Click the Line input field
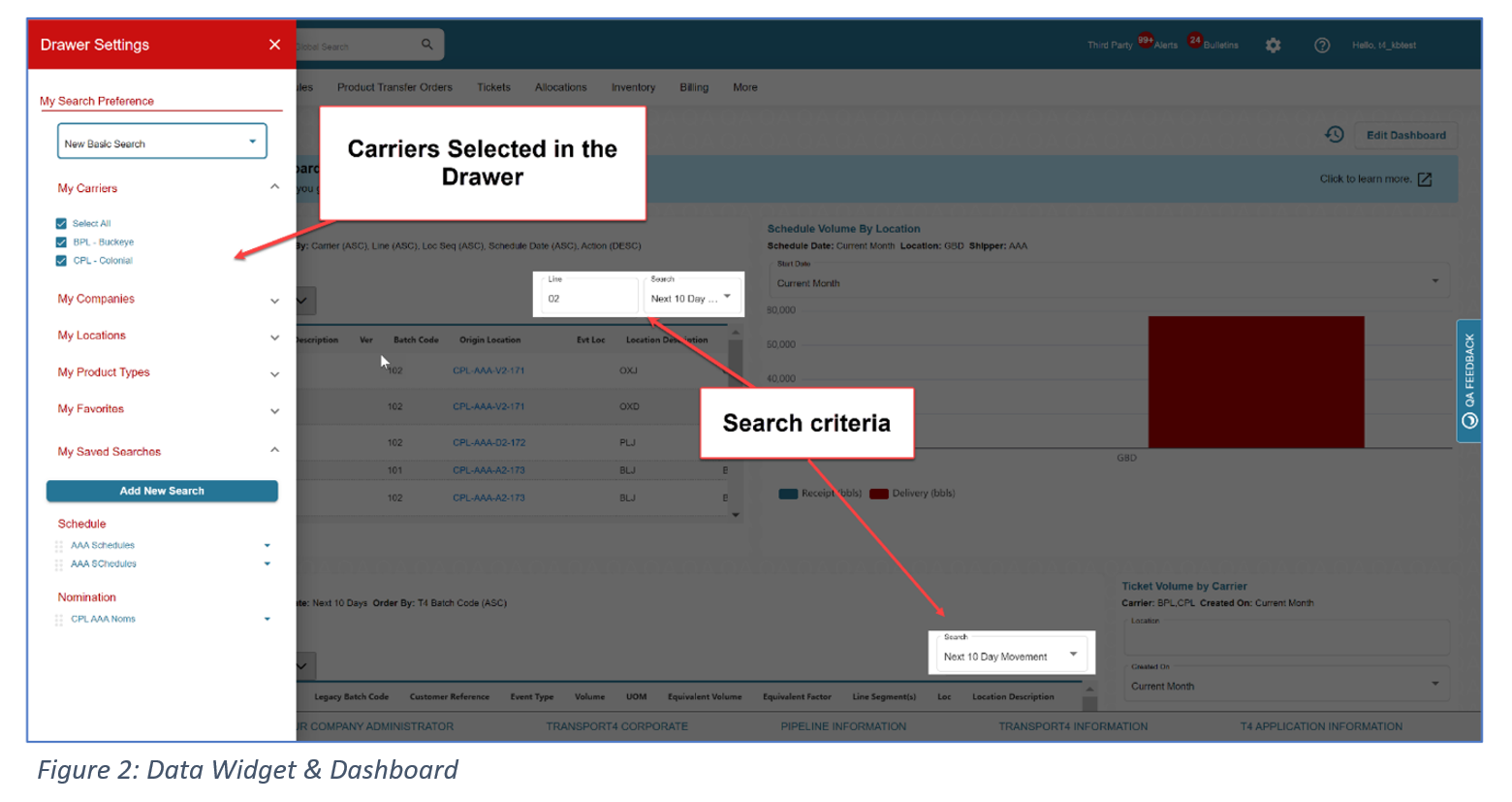This screenshot has width=1512, height=802. click(587, 299)
